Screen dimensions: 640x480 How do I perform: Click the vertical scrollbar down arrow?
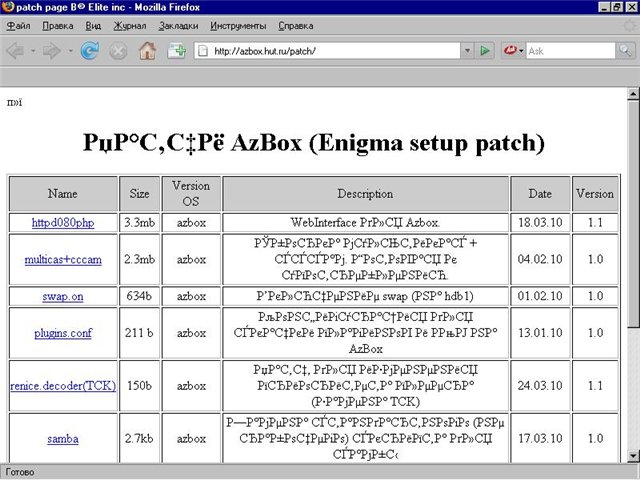(x=633, y=455)
